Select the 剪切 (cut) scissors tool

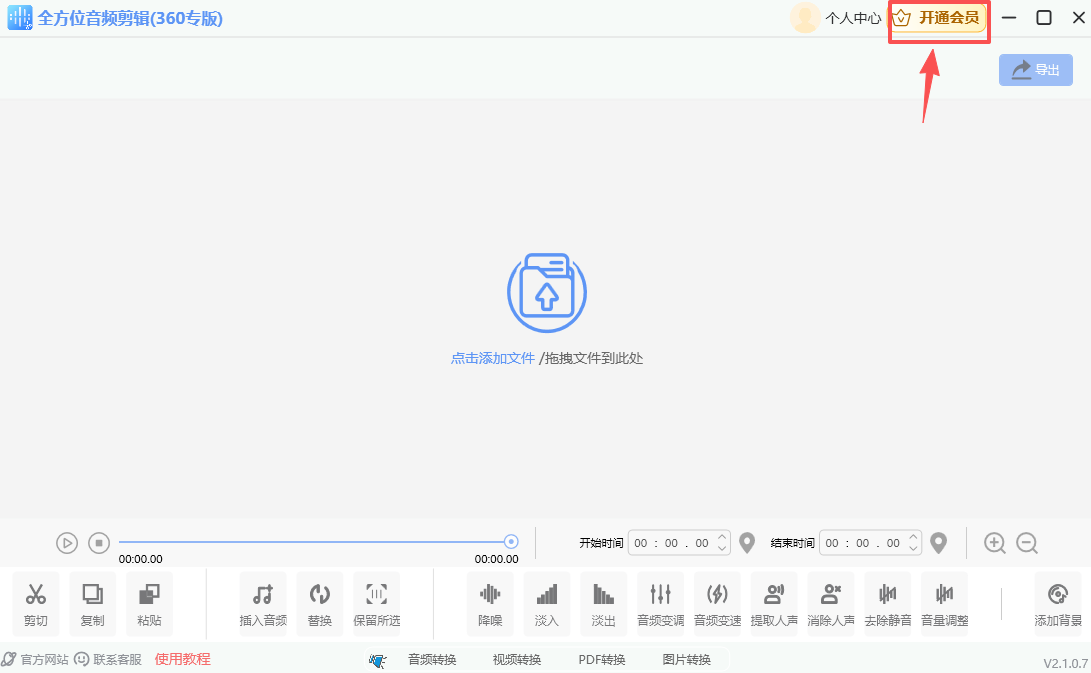(x=36, y=603)
